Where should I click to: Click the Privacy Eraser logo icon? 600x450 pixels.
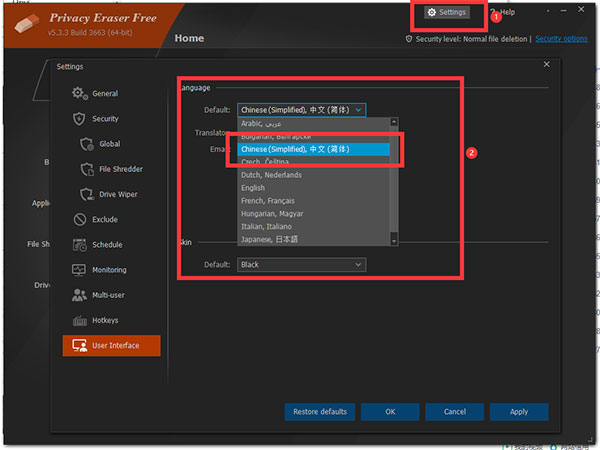(27, 23)
